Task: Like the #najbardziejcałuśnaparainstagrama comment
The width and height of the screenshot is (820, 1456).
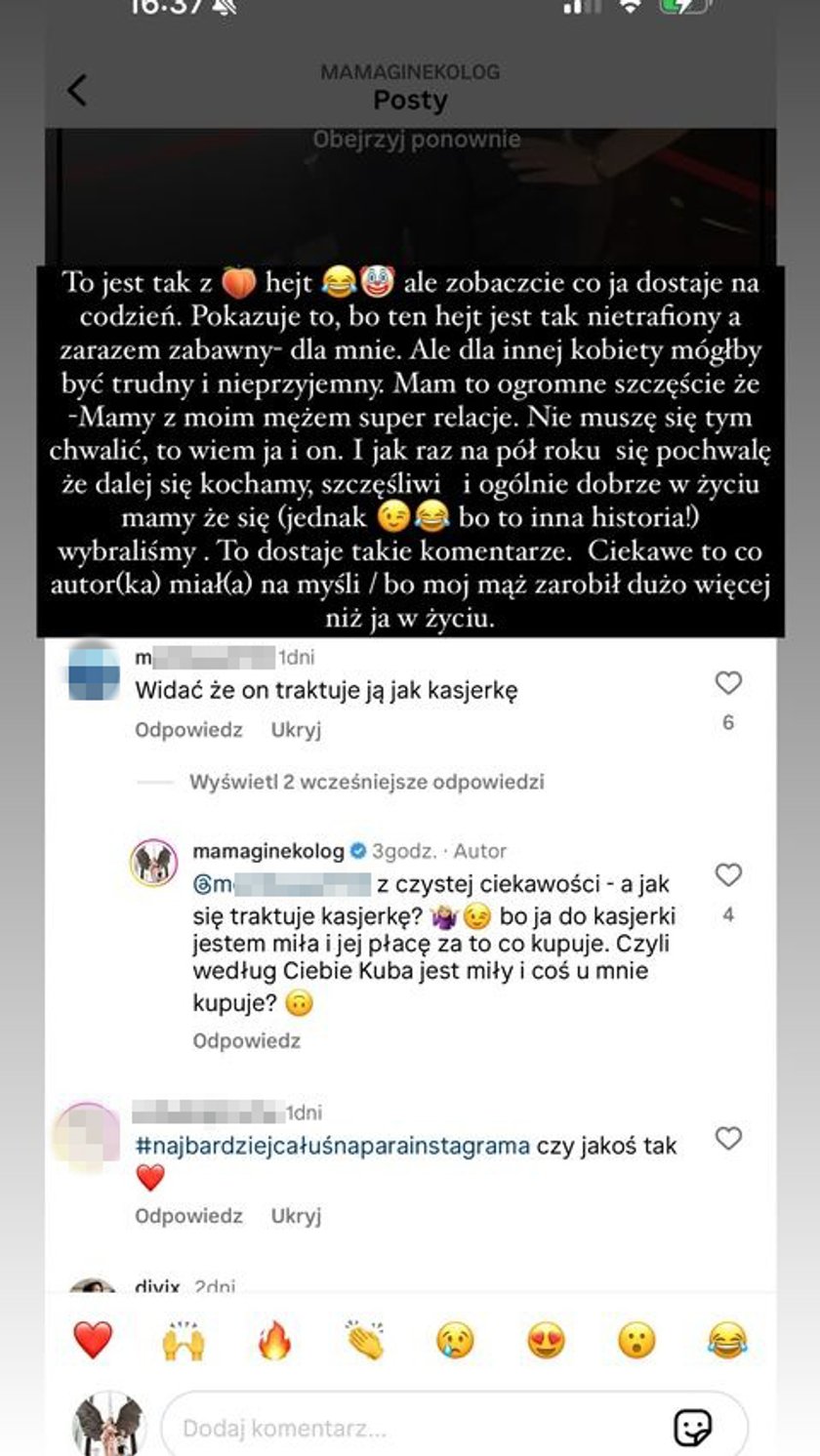Action: [x=728, y=1138]
